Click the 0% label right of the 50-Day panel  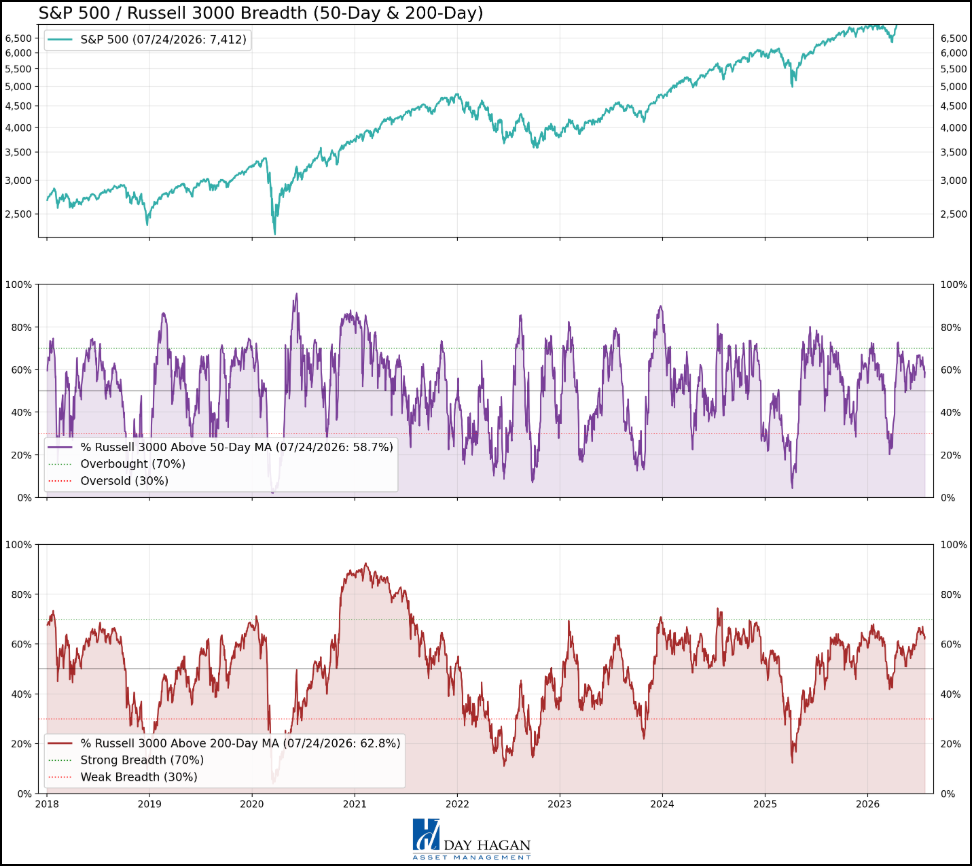click(948, 497)
